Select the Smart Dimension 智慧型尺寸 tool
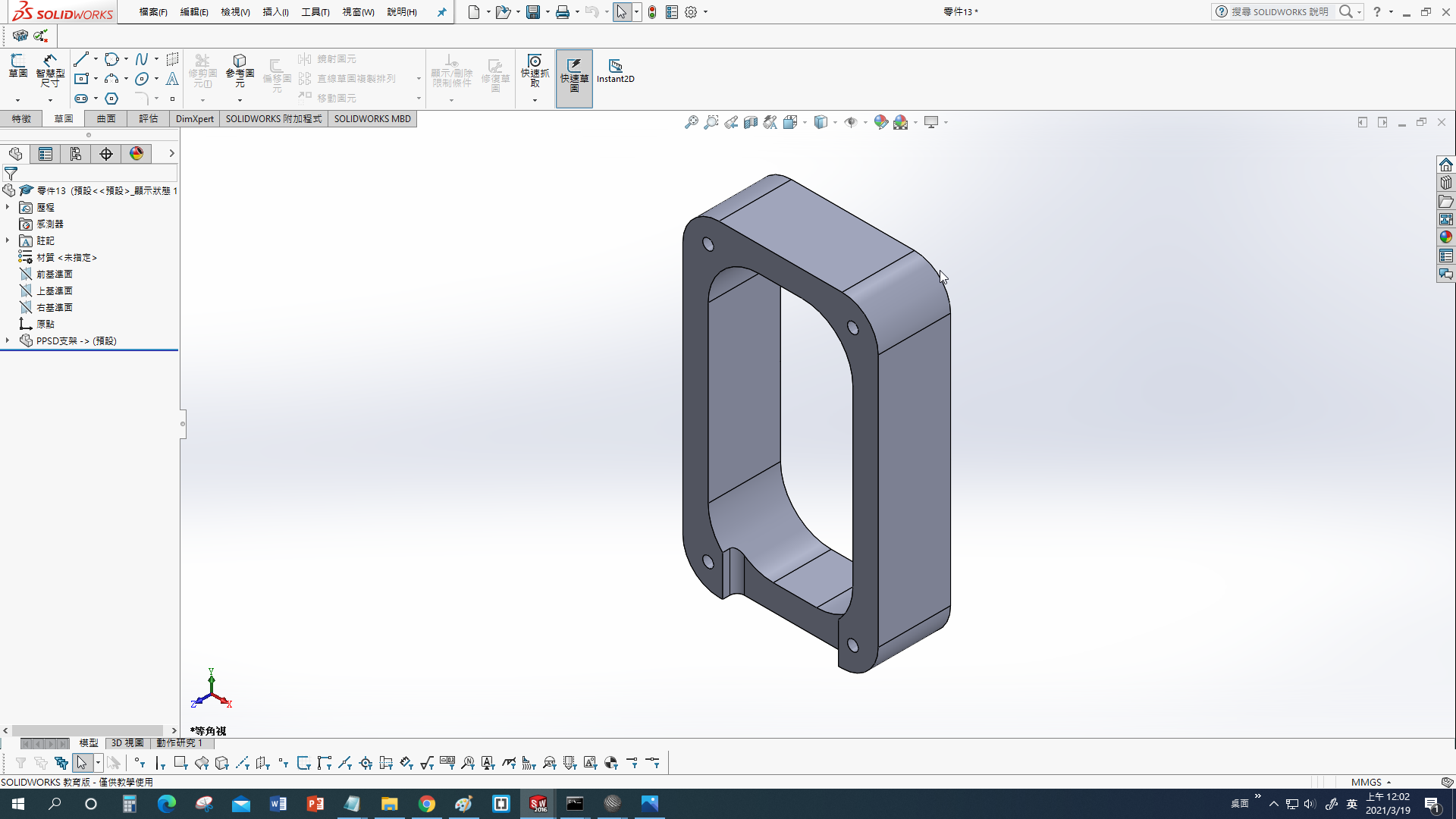Screen dimensions: 1456x819 click(50, 71)
